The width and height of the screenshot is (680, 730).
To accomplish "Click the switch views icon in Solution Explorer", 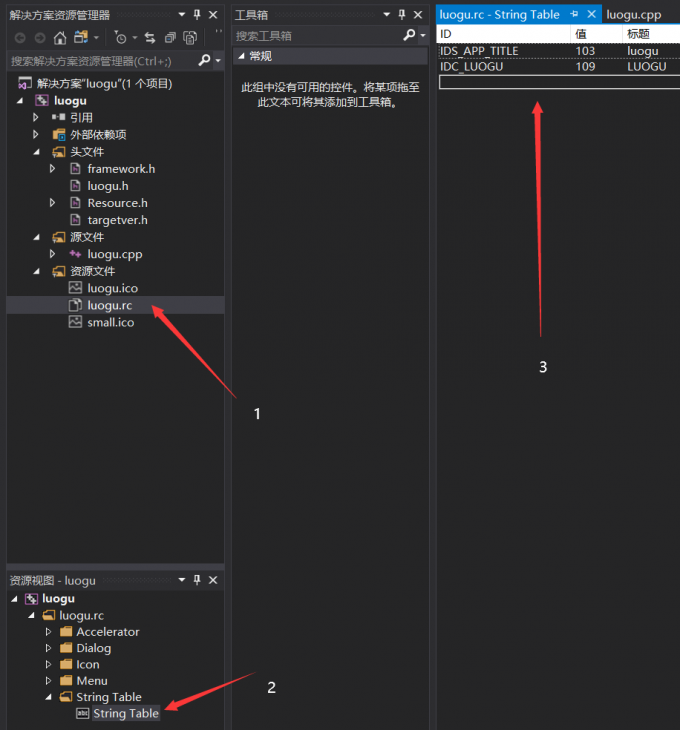I will 81,37.
